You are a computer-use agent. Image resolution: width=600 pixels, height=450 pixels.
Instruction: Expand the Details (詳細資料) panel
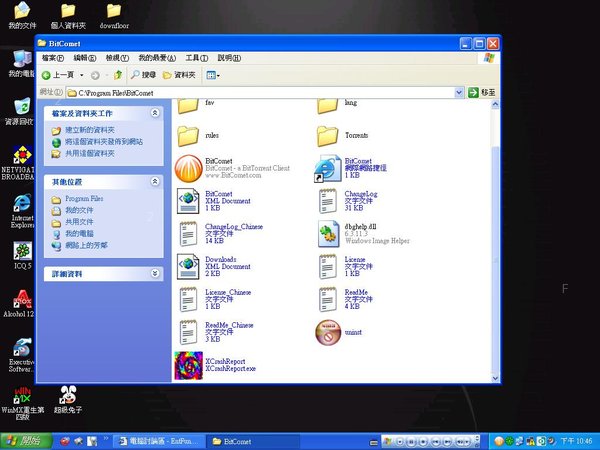pos(155,273)
